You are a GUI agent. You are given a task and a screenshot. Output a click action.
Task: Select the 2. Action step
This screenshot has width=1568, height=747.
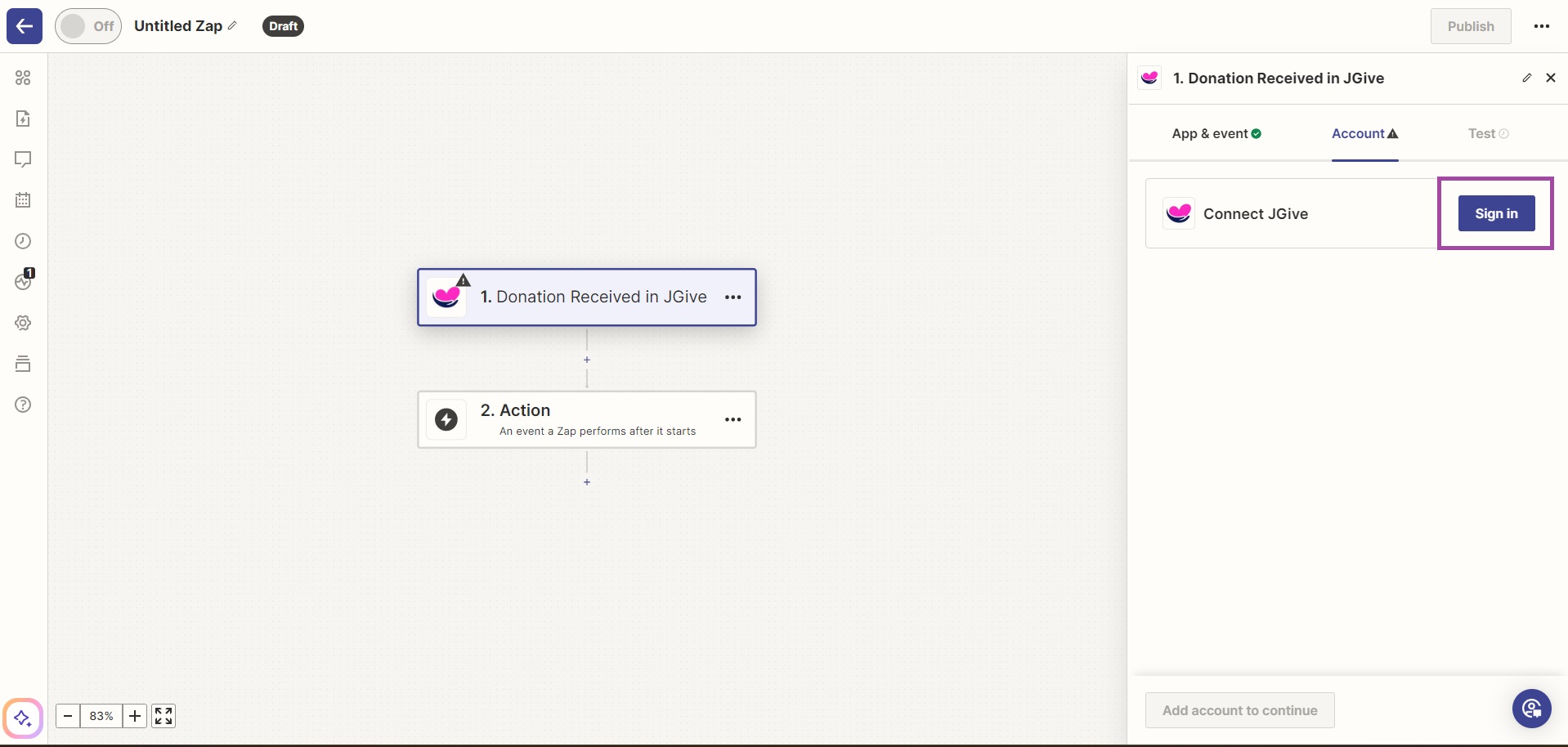[587, 419]
